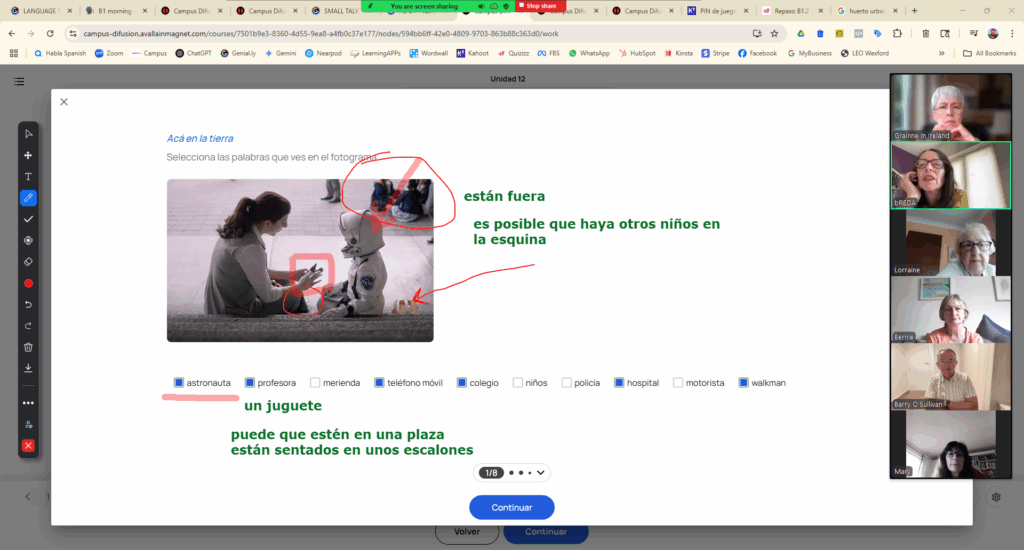Uncheck the astronauta checkbox
The image size is (1024, 550).
pos(178,383)
